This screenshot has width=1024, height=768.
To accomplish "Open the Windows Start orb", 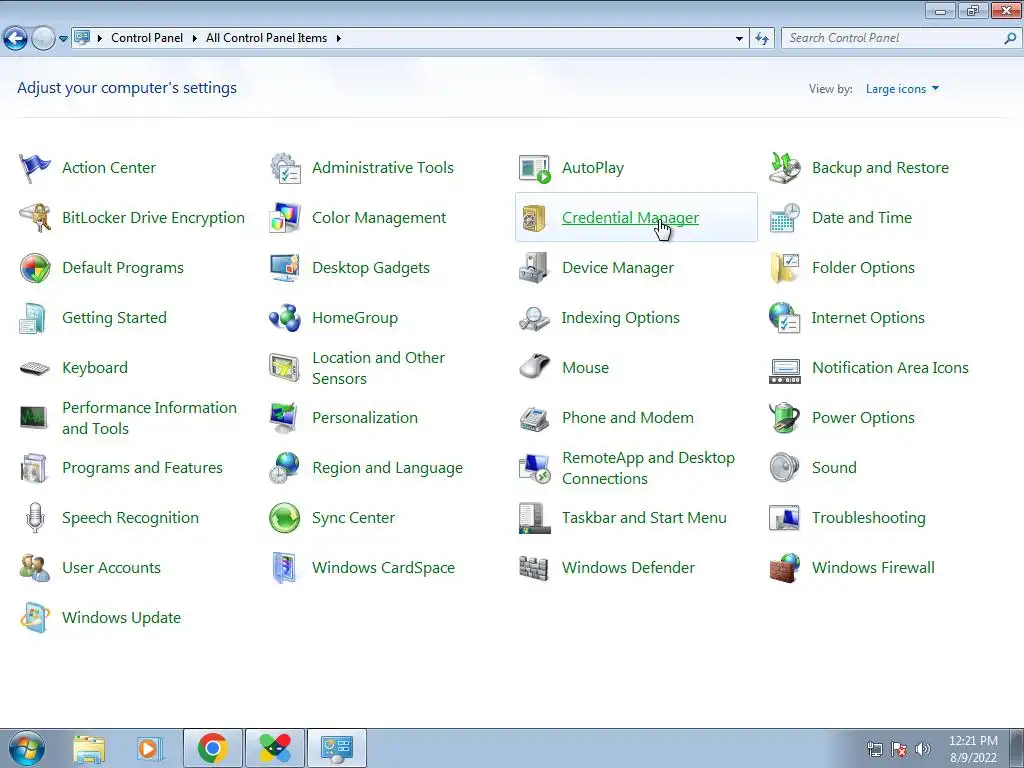I will point(27,748).
